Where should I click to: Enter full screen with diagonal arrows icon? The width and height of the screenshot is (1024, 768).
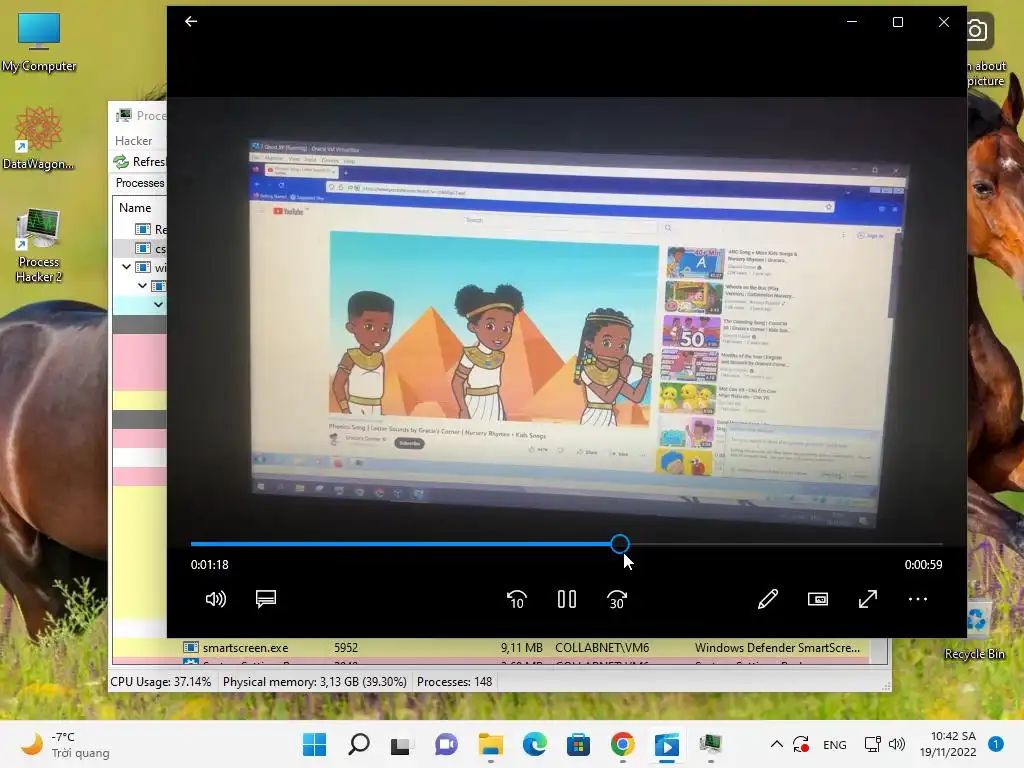[868, 599]
